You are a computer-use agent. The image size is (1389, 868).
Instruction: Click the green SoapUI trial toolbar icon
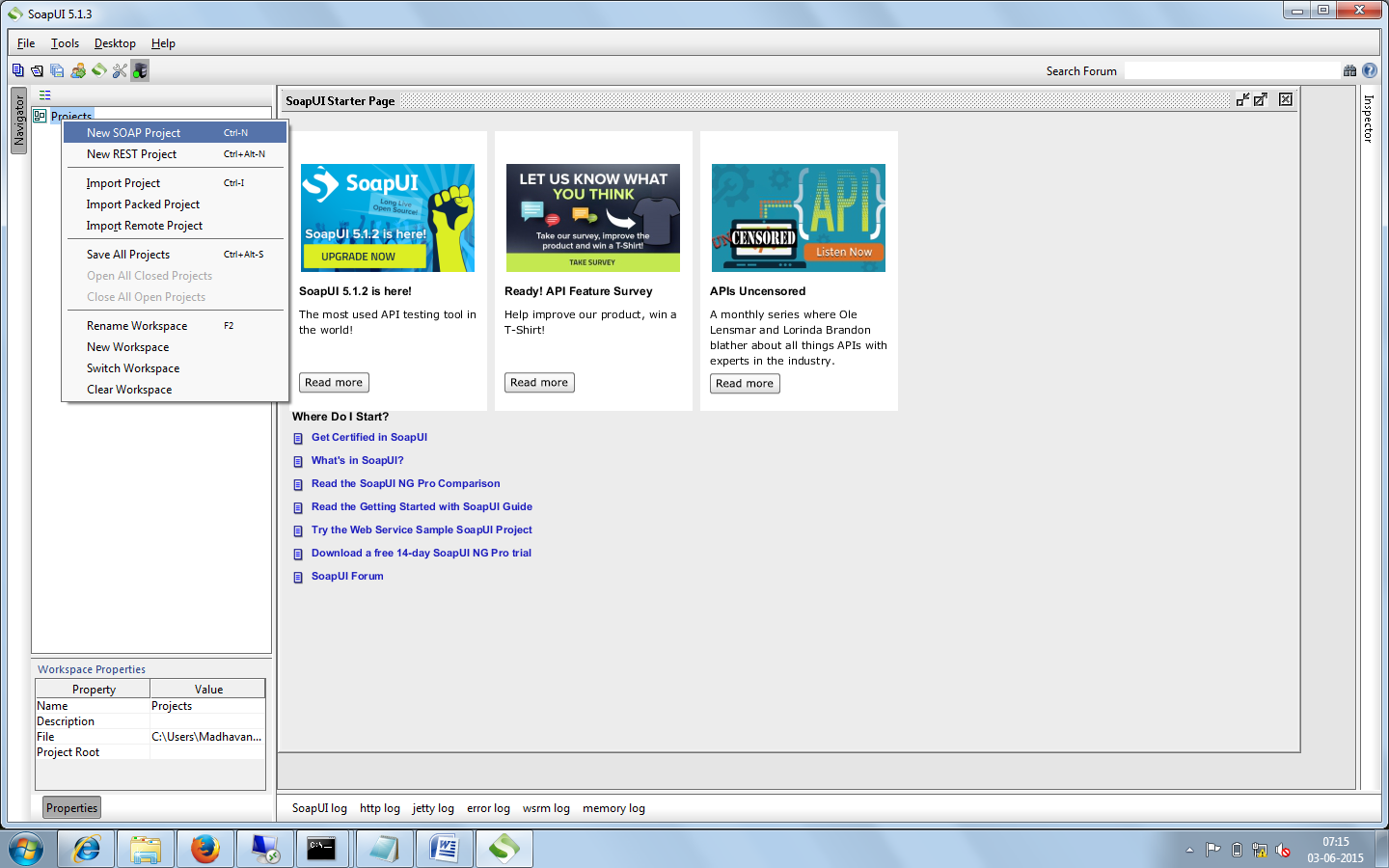(x=99, y=70)
